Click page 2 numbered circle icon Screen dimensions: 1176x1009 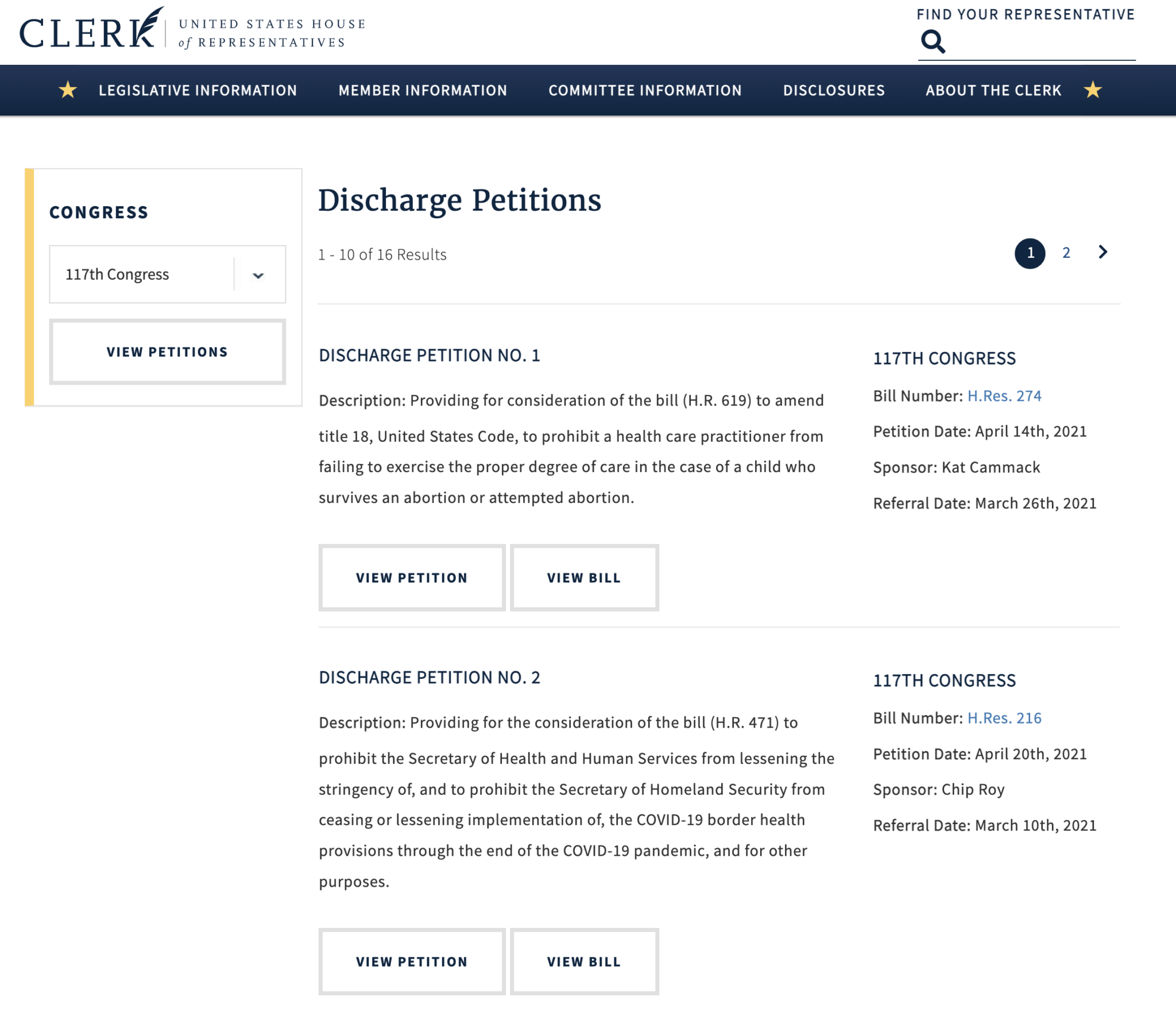click(x=1066, y=252)
